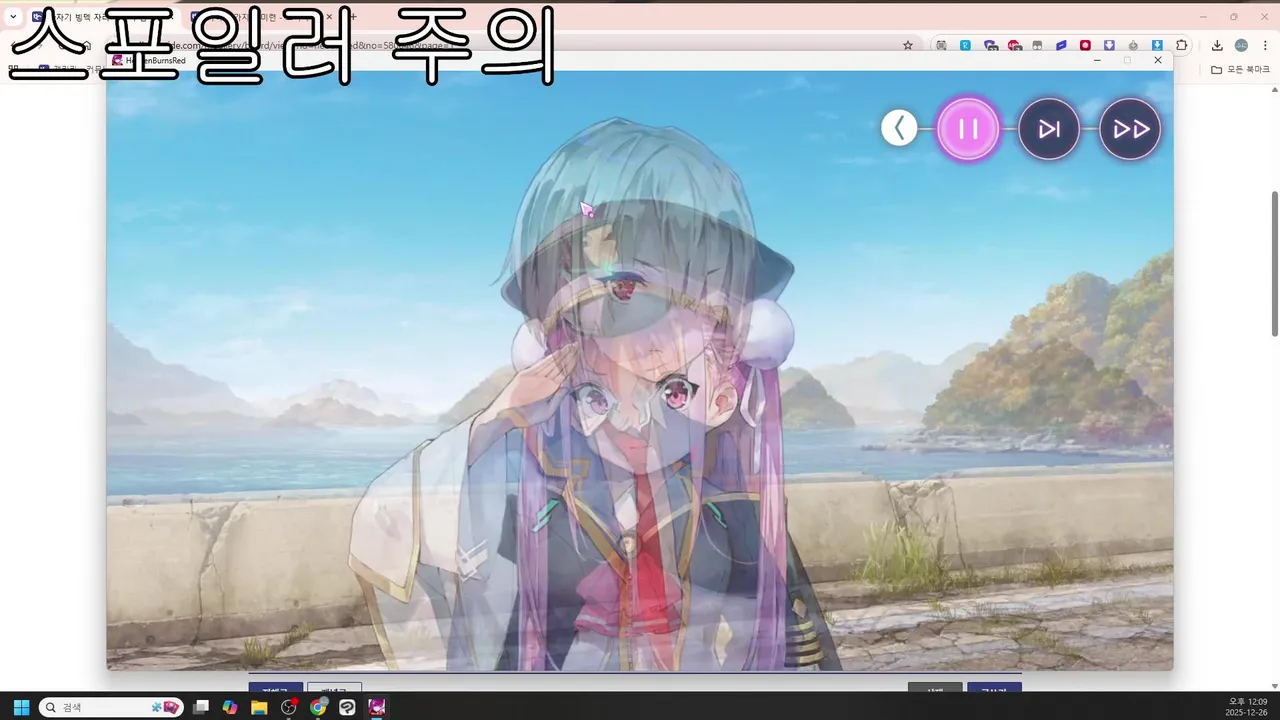Viewport: 1280px width, 720px height.
Task: Open File Explorer from the taskbar
Action: [259, 707]
